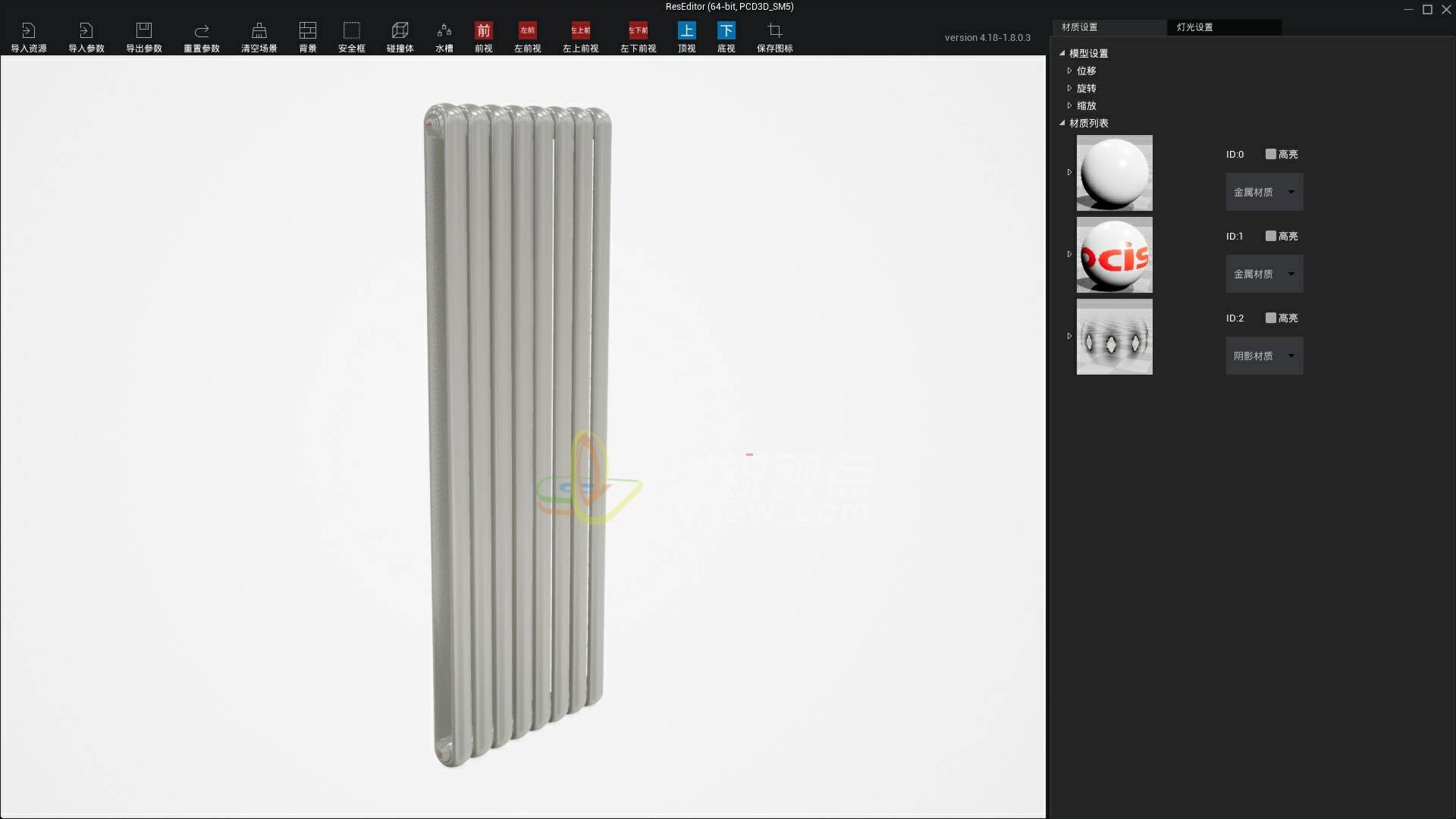The width and height of the screenshot is (1456, 819).
Task: Open the ID:1 金属材质 material type dropdown
Action: [1264, 274]
